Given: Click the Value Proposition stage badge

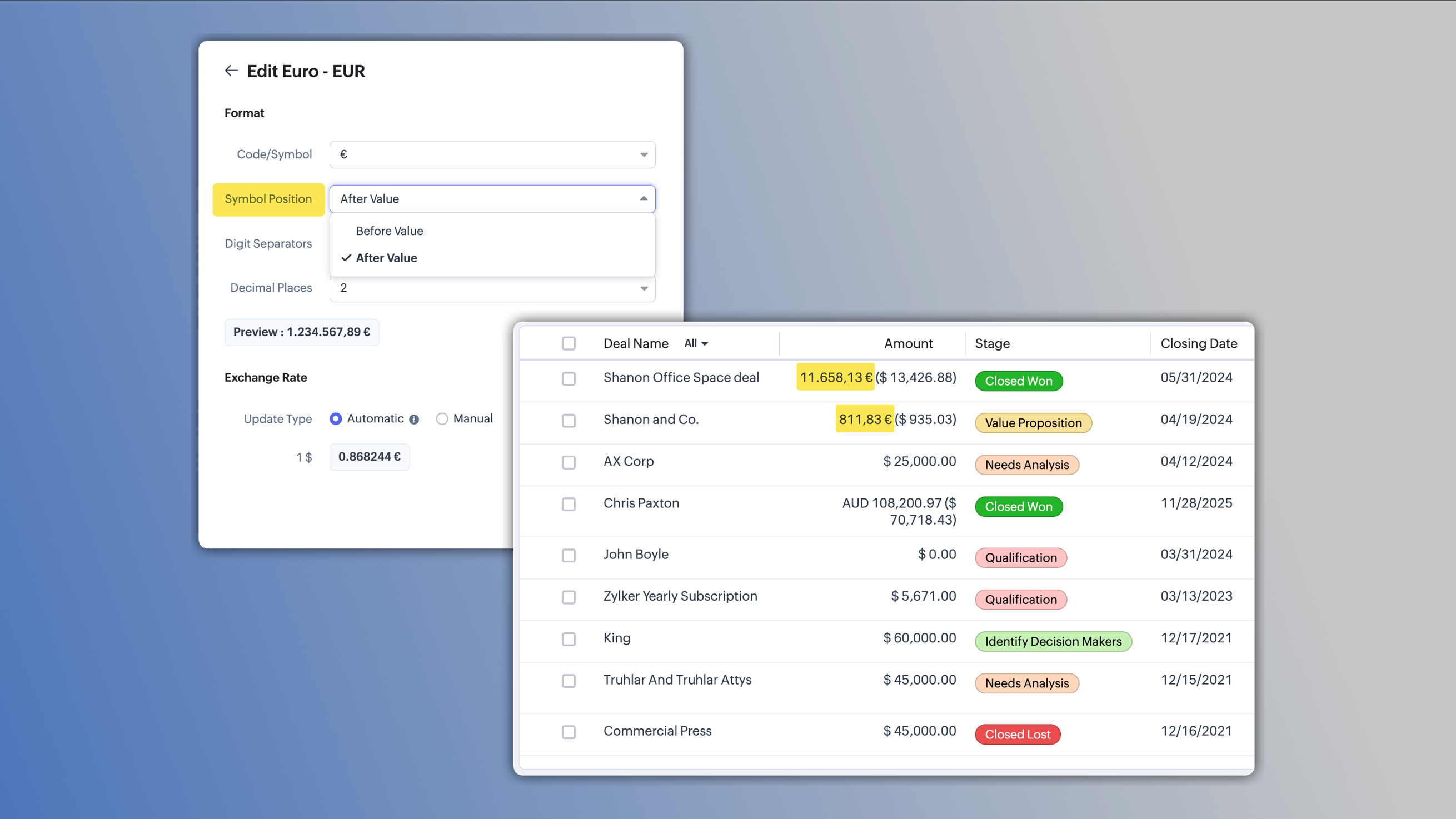Looking at the screenshot, I should pos(1033,423).
